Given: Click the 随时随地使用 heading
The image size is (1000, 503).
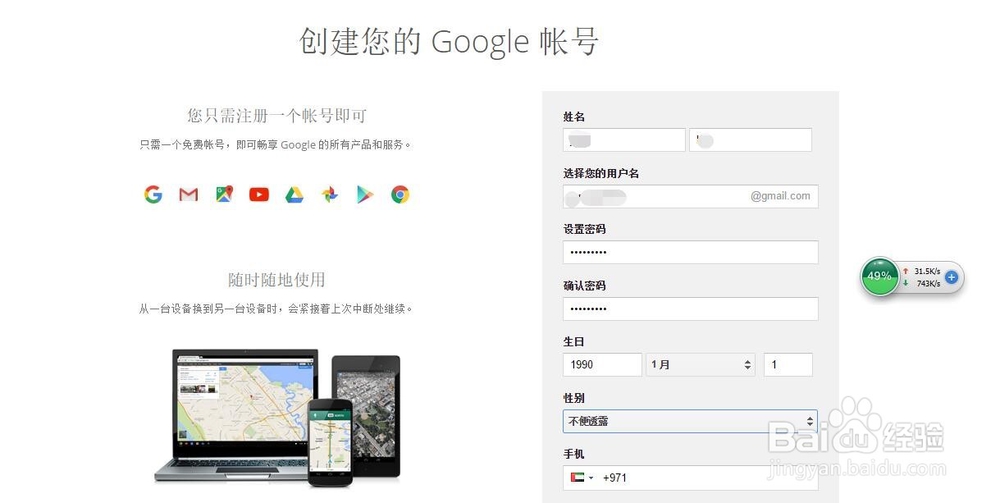Looking at the screenshot, I should [x=277, y=280].
